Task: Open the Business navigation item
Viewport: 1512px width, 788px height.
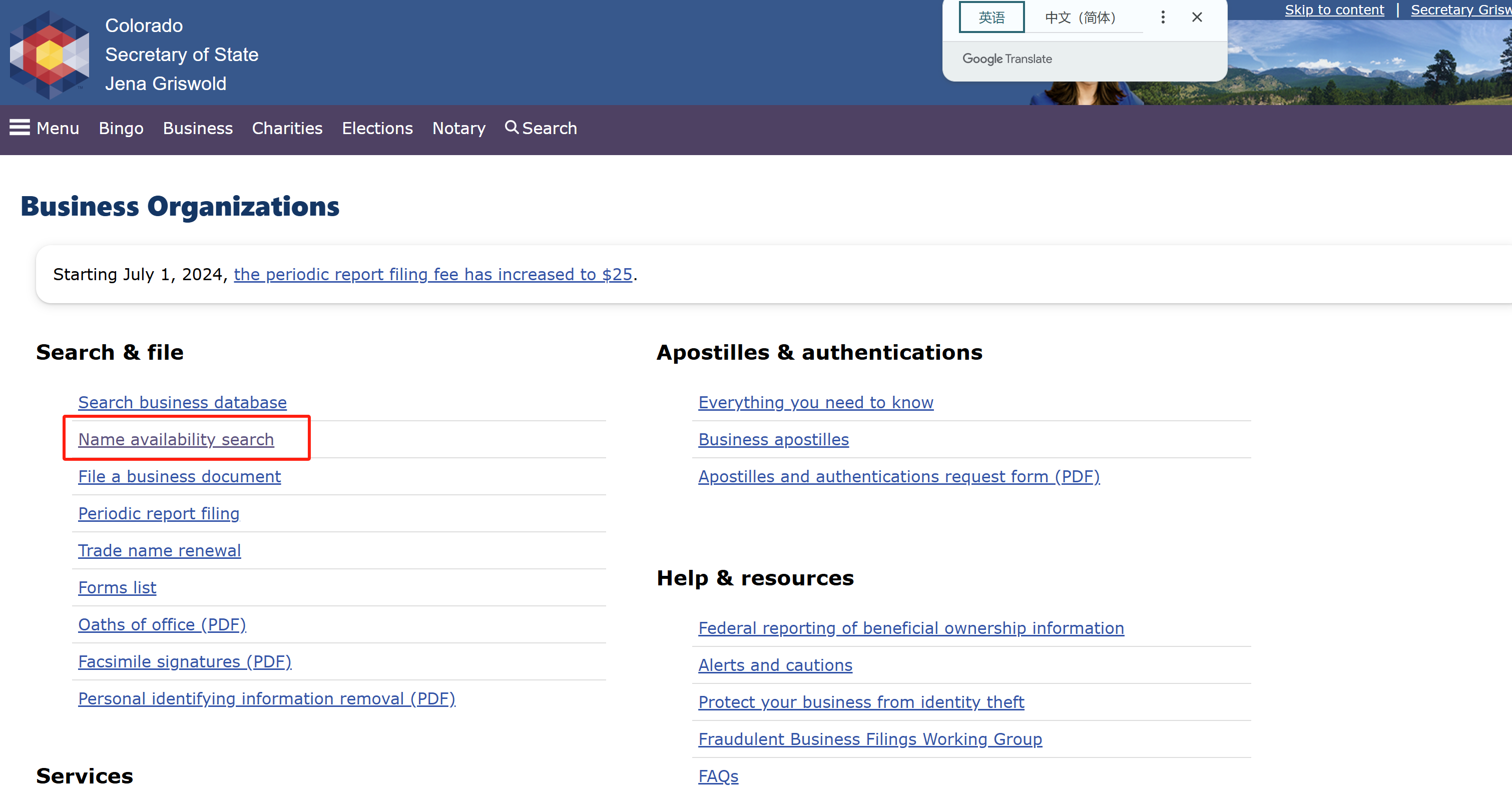Action: (x=198, y=128)
